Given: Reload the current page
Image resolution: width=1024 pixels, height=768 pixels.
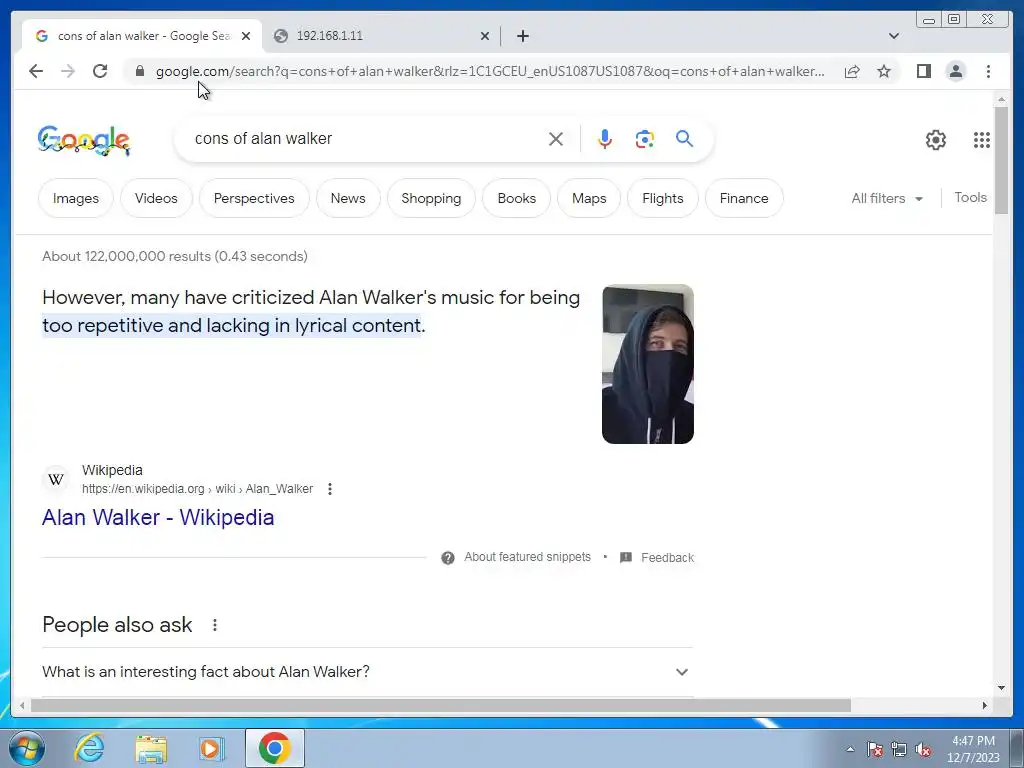Looking at the screenshot, I should [100, 71].
